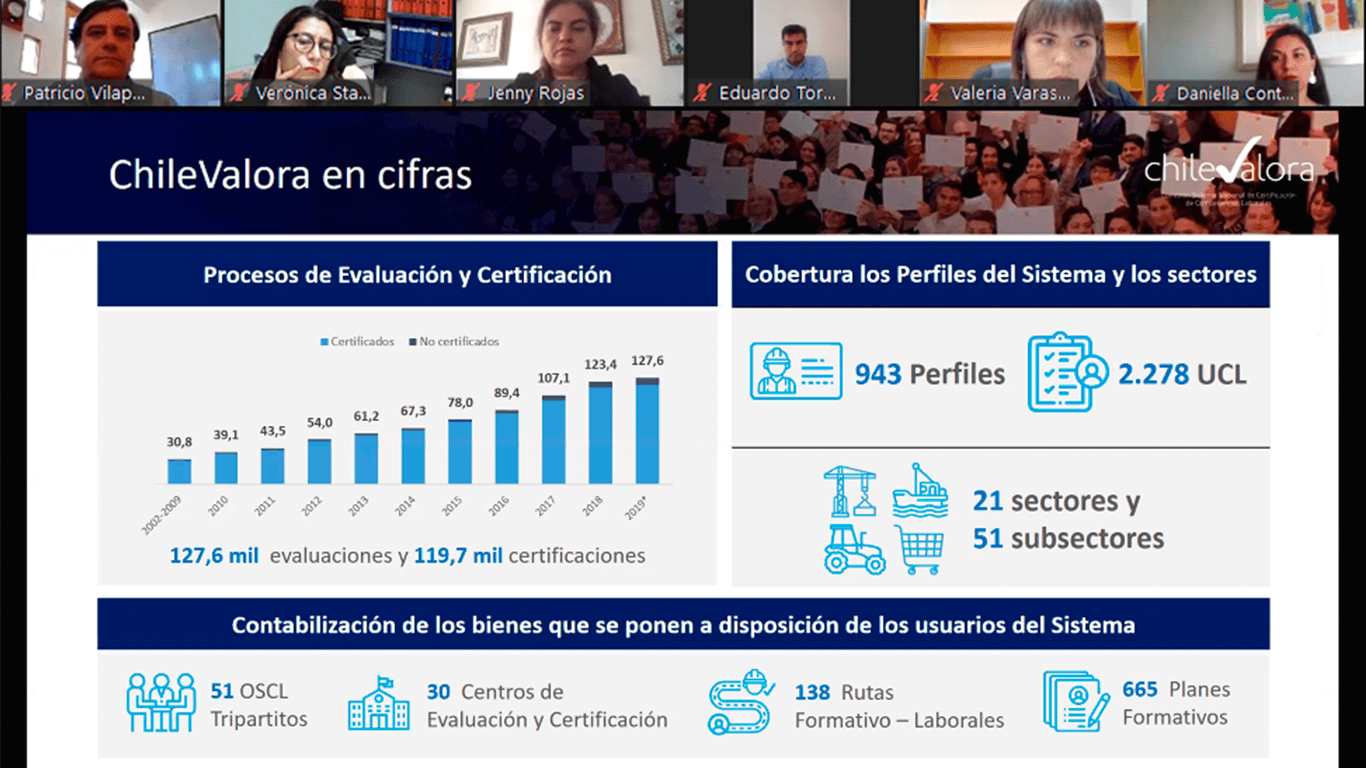The height and width of the screenshot is (768, 1366).
Task: Click muted microphone icon beside Verónica Sta
Action: tap(239, 93)
